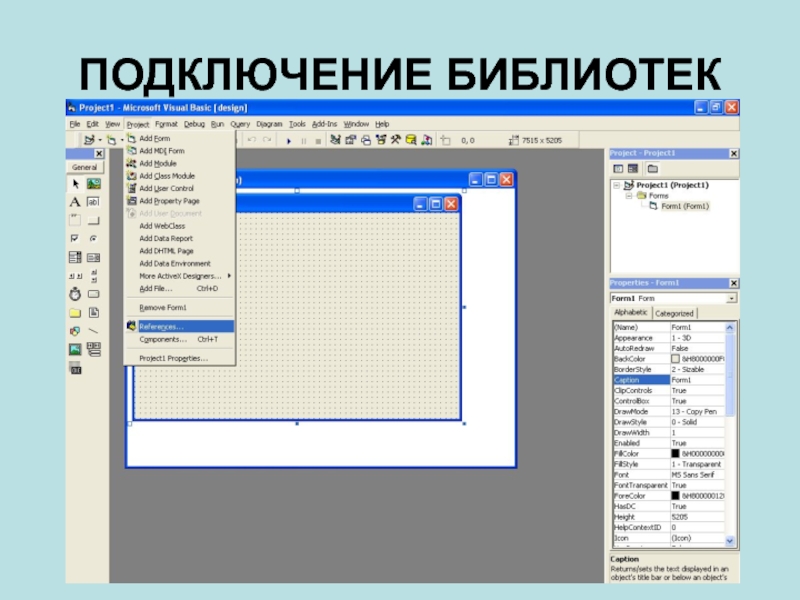800x600 pixels.
Task: Collapse the Forms folder node
Action: click(629, 196)
